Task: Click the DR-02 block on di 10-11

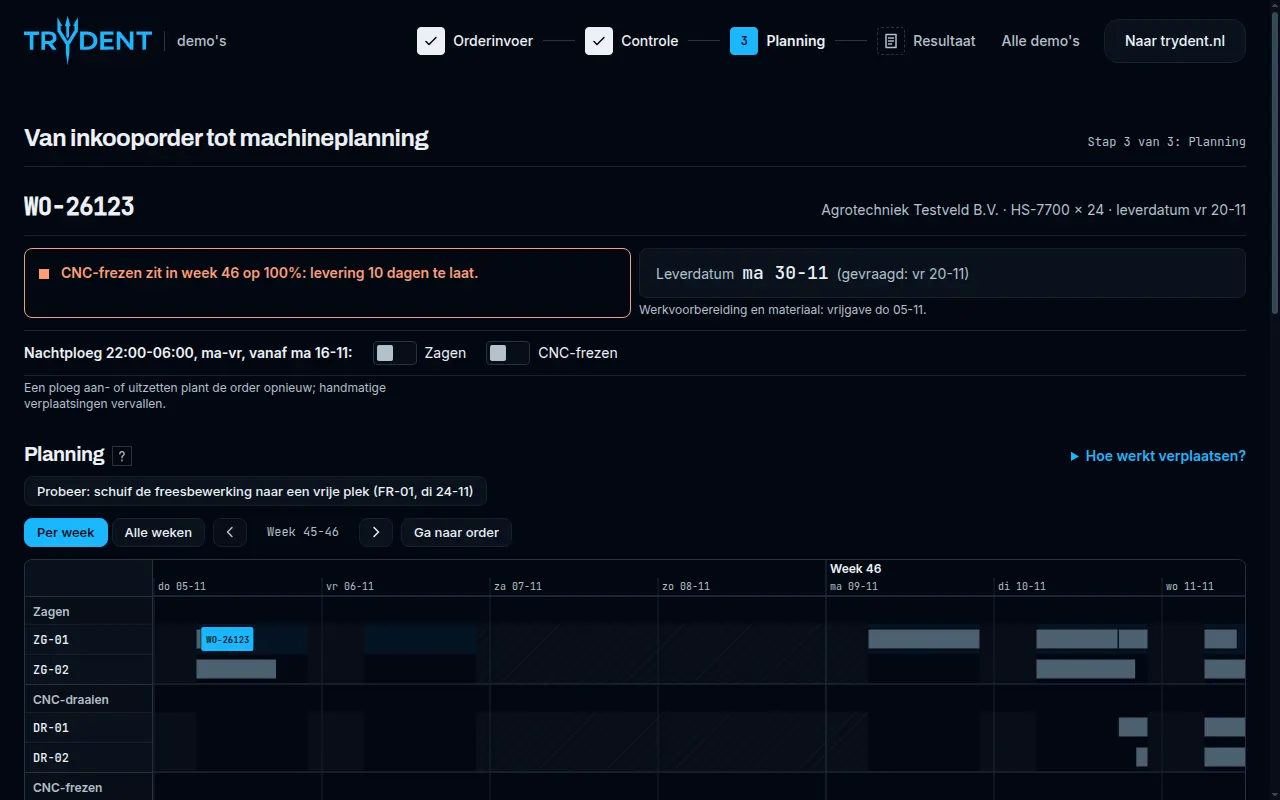Action: point(1142,757)
